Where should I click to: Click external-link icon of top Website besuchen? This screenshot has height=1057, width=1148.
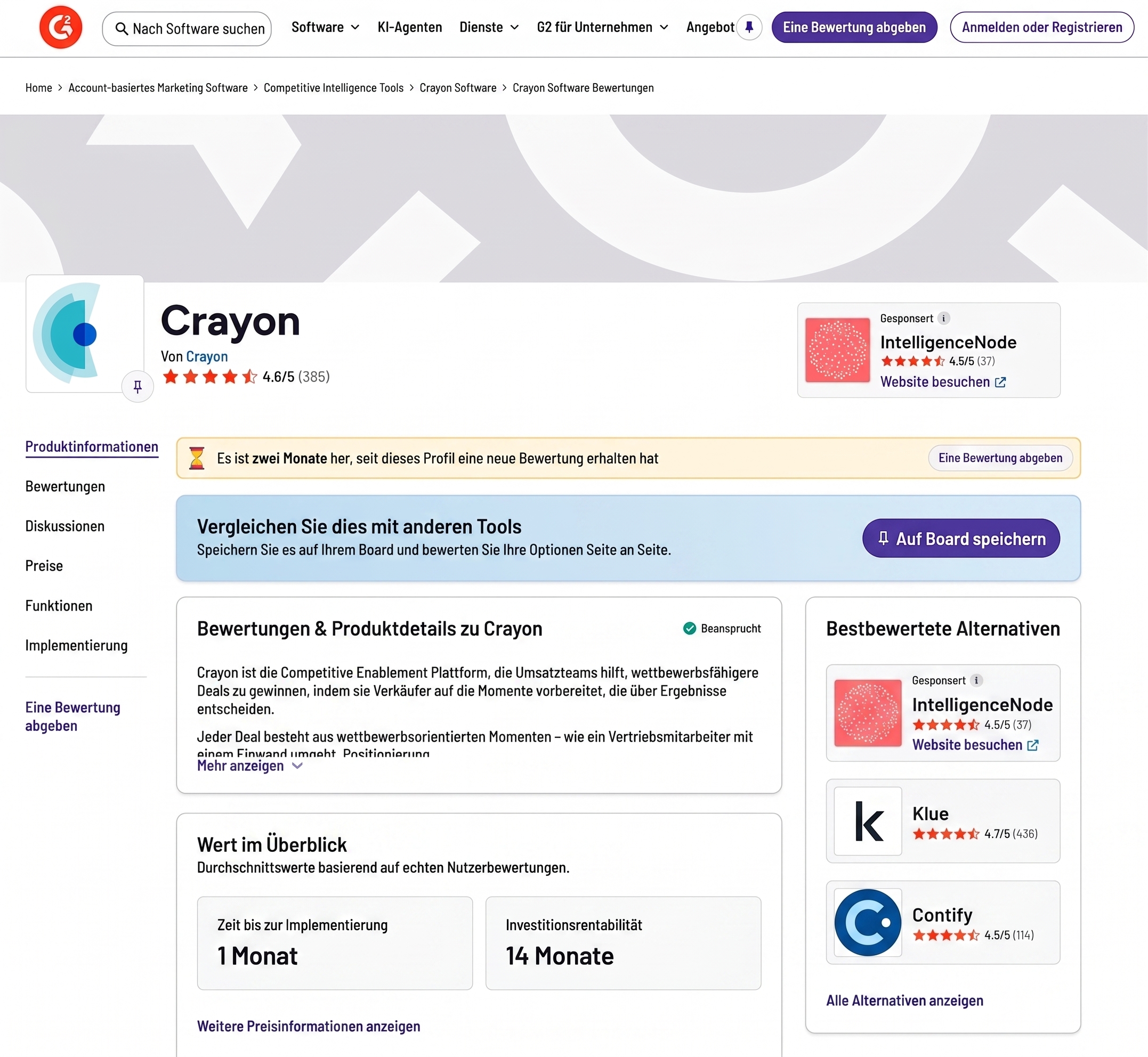tap(1000, 382)
